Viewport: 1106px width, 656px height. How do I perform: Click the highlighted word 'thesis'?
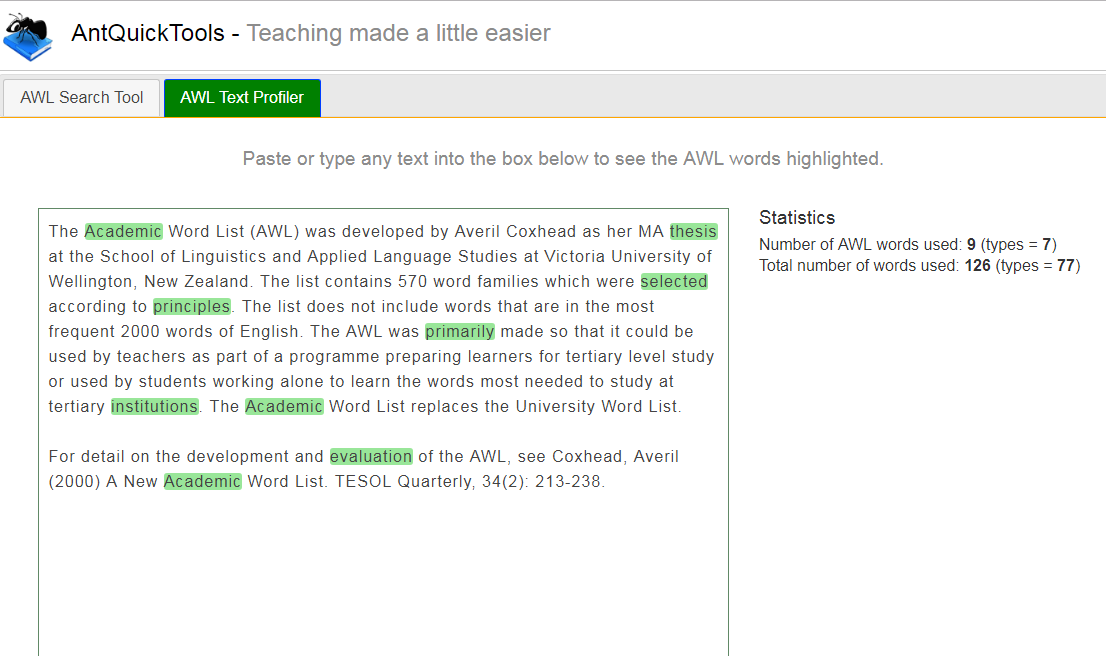pyautogui.click(x=693, y=232)
